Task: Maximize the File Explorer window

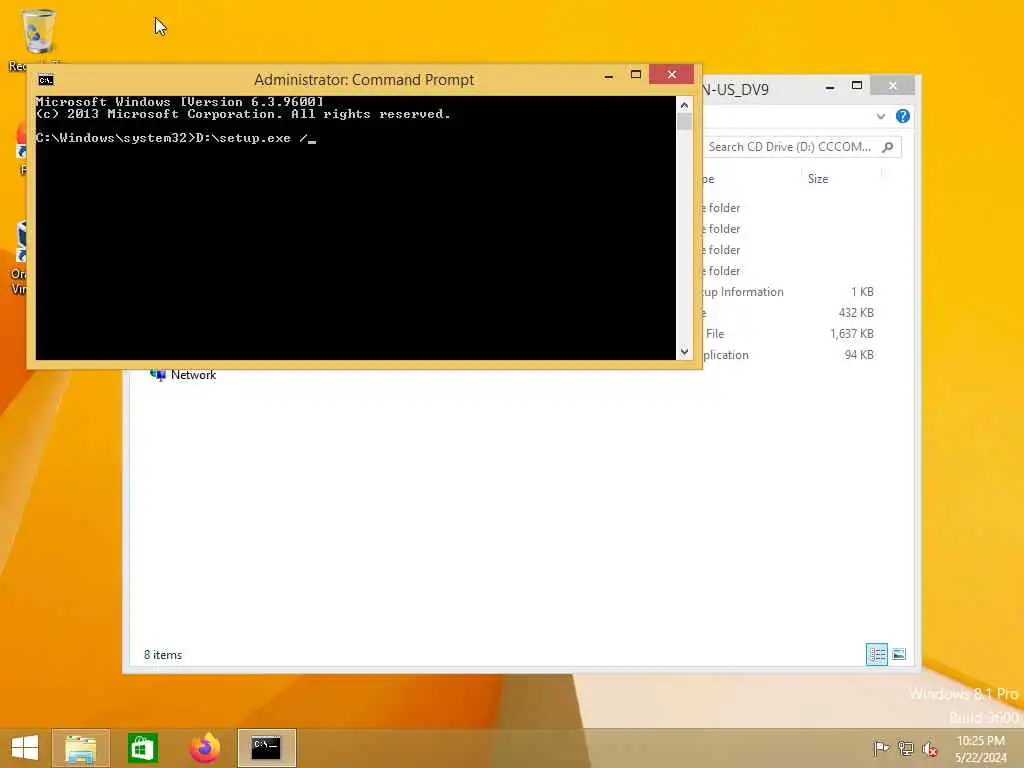Action: click(x=857, y=86)
